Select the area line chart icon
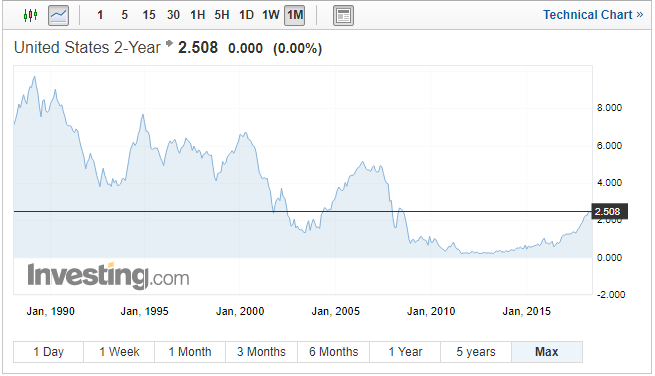Viewport: 655px width, 376px height. [58, 15]
